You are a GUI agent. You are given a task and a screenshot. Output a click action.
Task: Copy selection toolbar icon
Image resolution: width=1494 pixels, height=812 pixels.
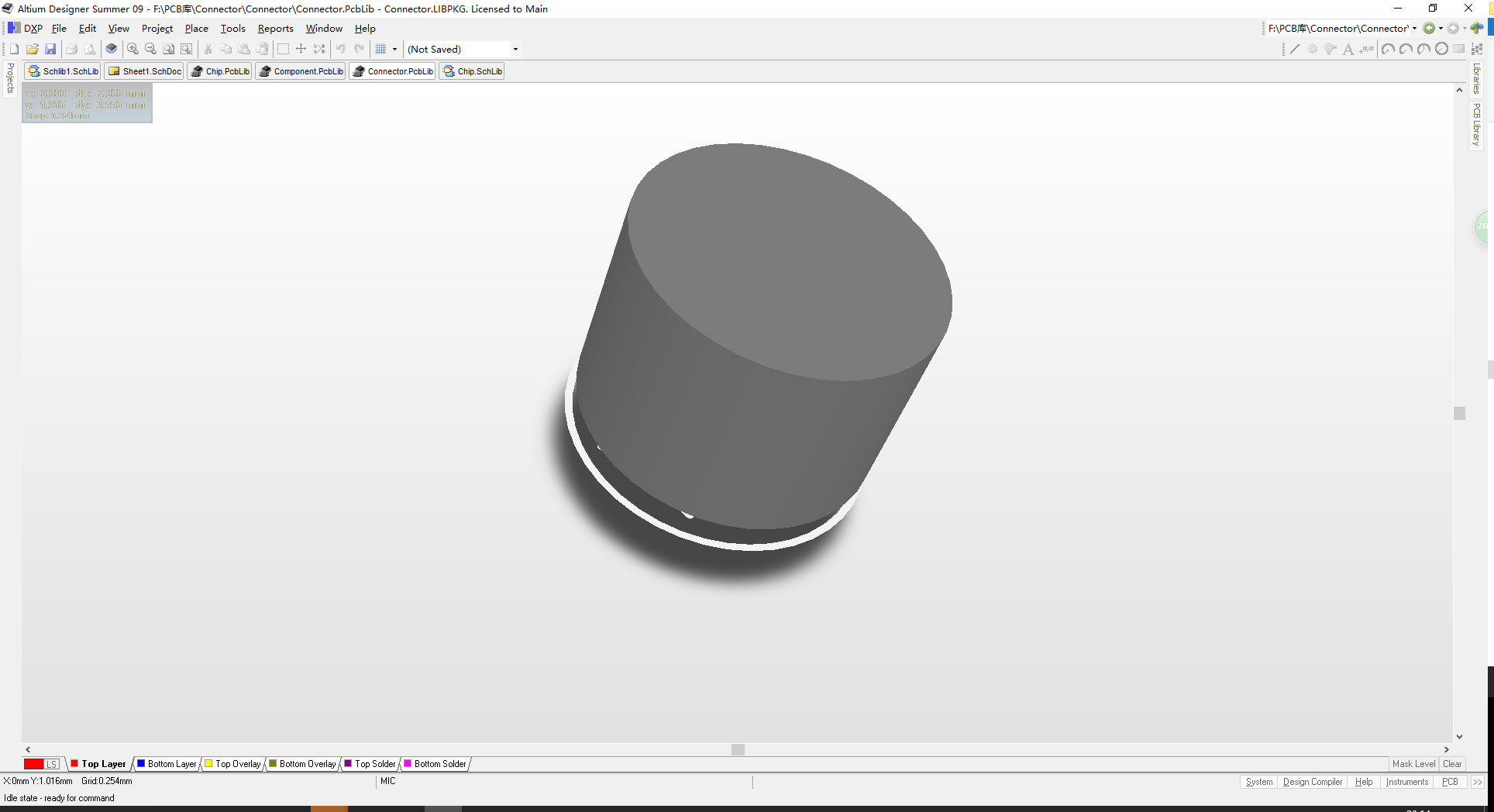coord(225,49)
